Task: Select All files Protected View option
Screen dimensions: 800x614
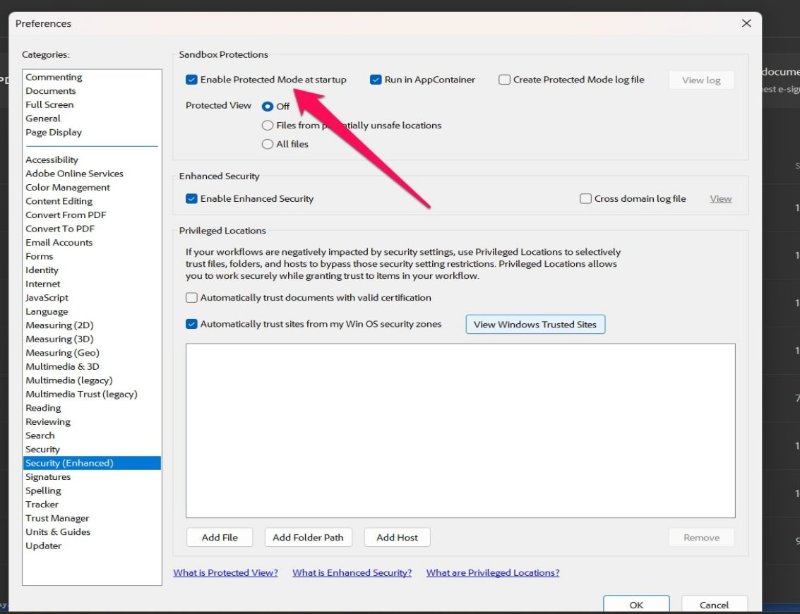Action: 266,143
